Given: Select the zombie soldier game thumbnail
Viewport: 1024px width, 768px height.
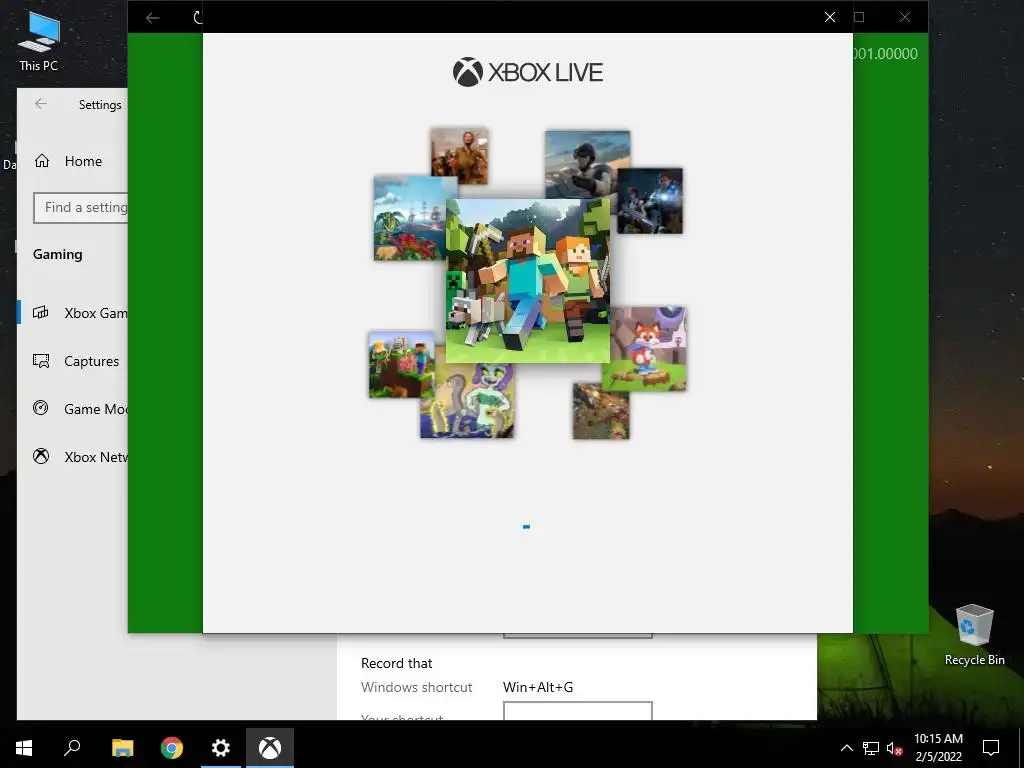Looking at the screenshot, I should (459, 155).
